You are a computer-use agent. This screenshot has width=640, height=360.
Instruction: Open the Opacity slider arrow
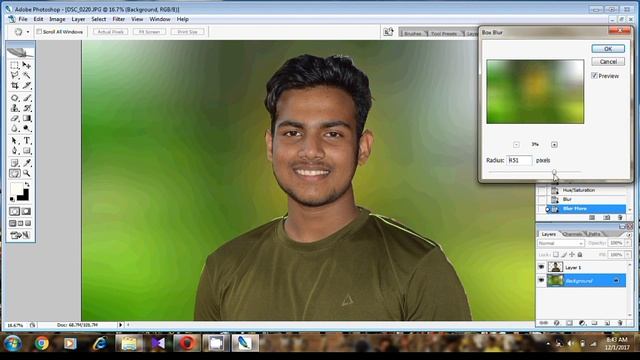(628, 243)
